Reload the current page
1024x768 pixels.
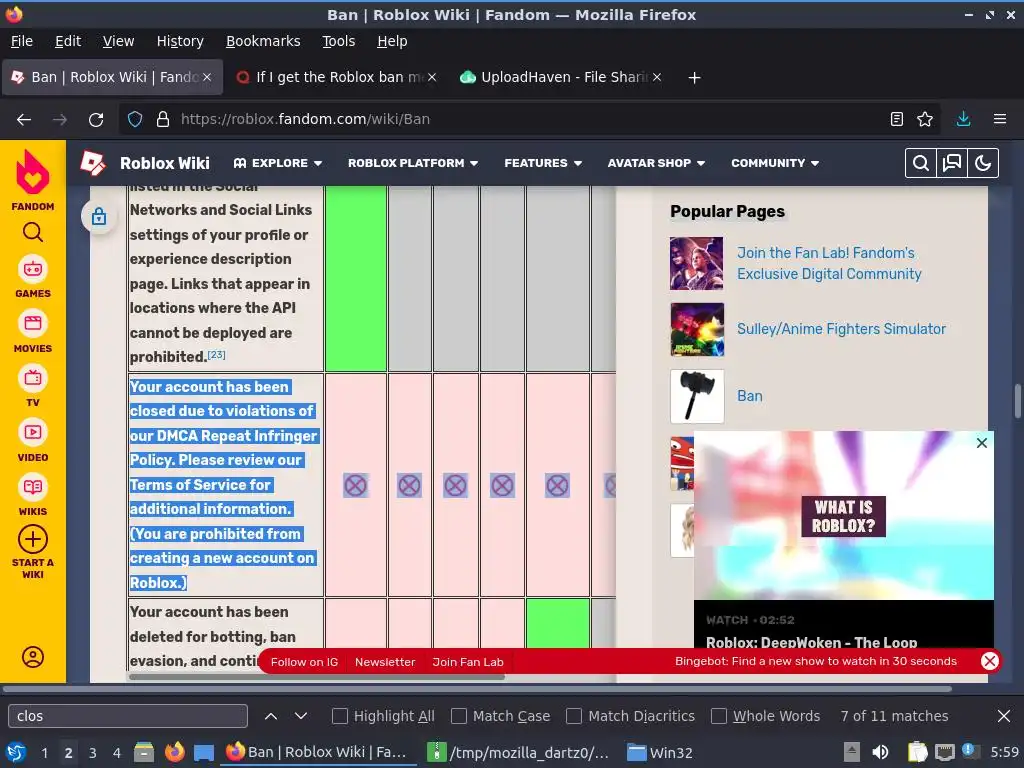pyautogui.click(x=96, y=120)
